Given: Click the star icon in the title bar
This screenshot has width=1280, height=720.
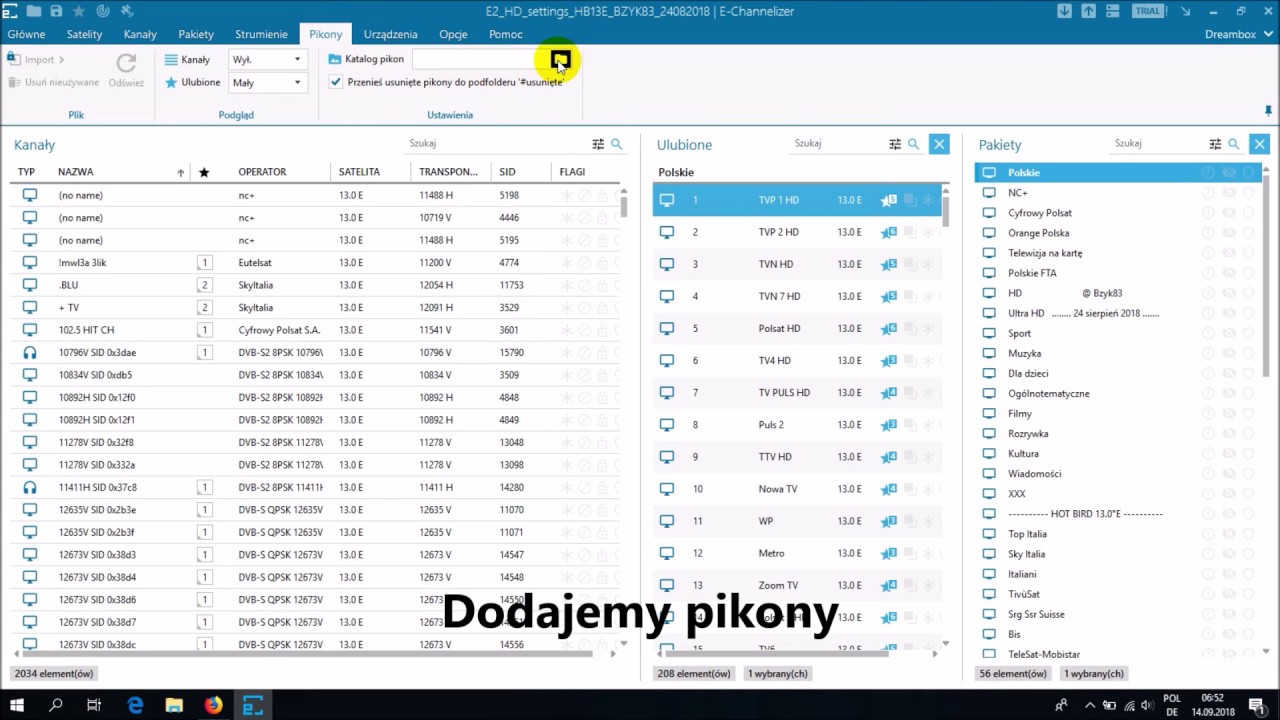Looking at the screenshot, I should click(x=79, y=11).
